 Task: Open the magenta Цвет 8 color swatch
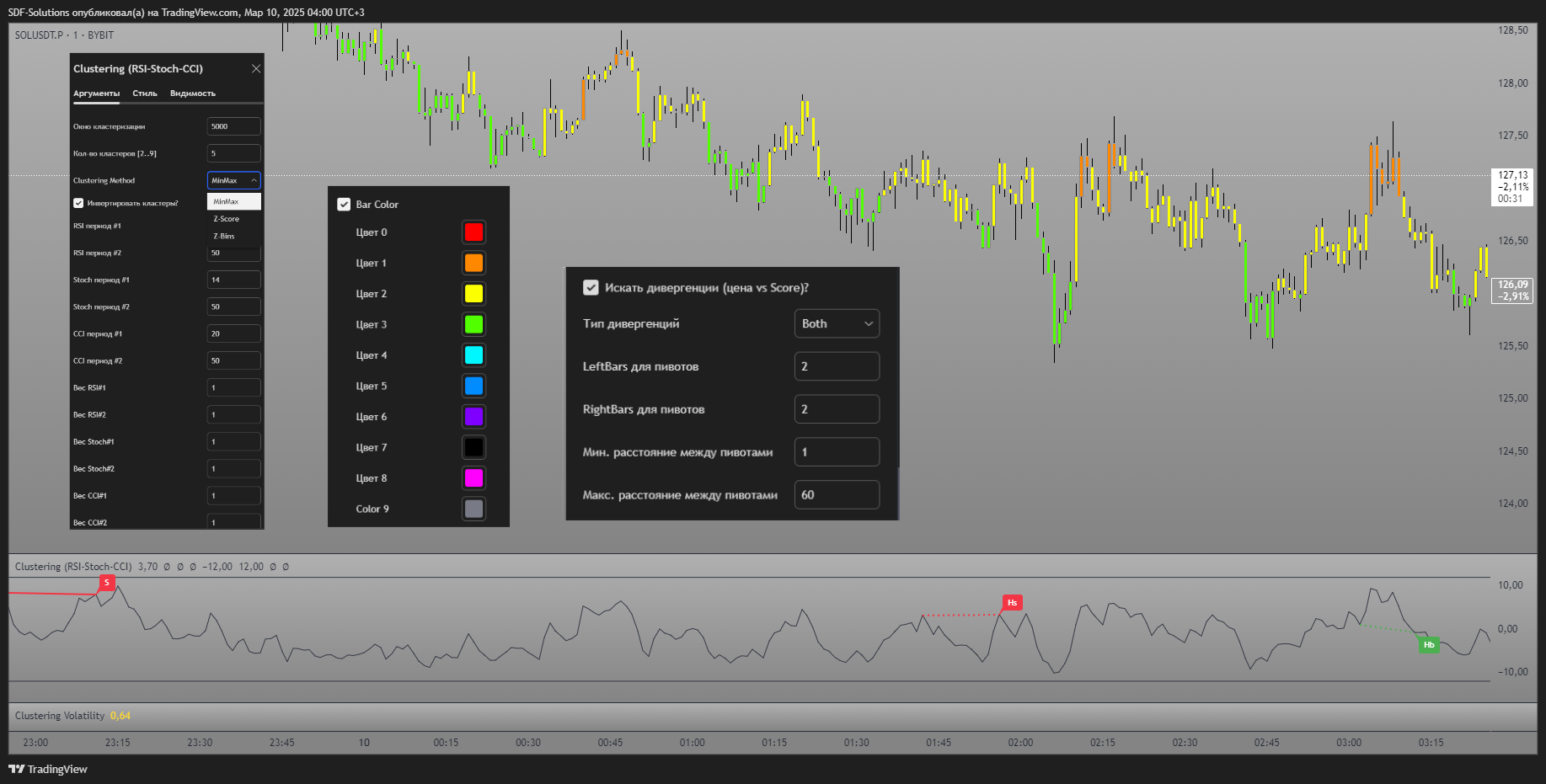coord(473,477)
